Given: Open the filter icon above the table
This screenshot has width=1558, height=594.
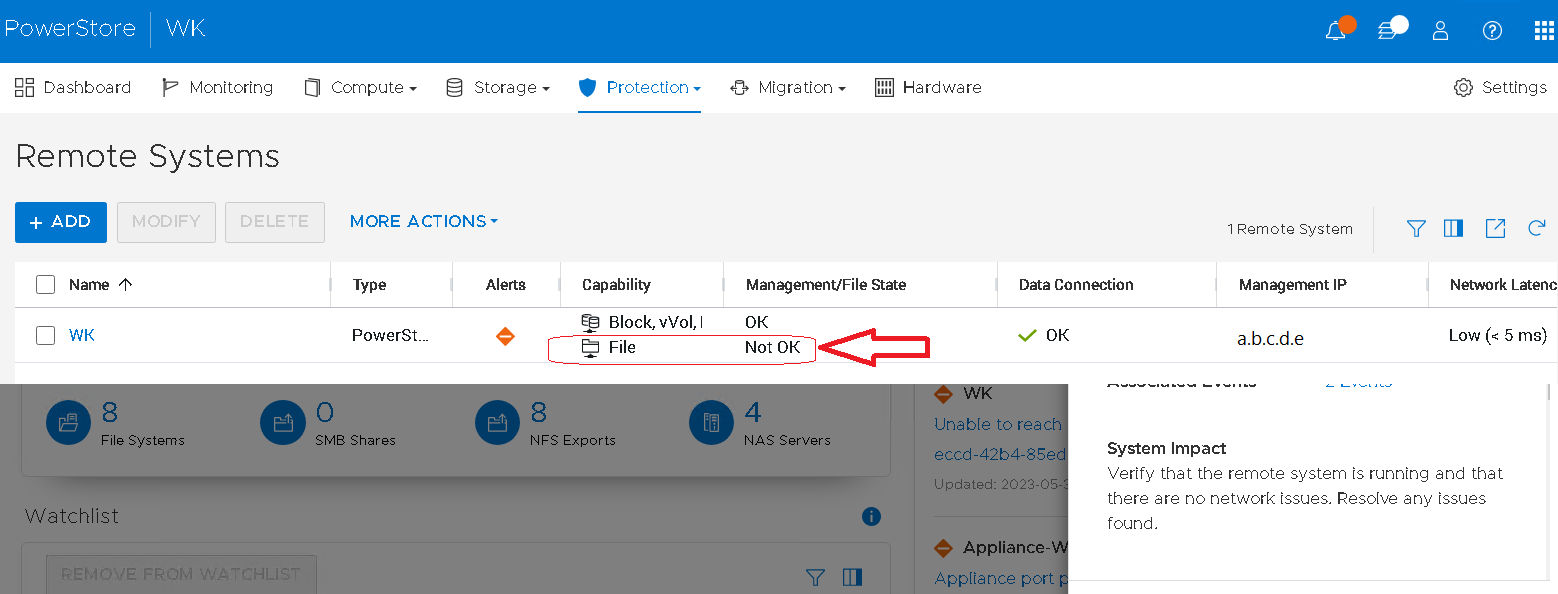Looking at the screenshot, I should tap(1415, 228).
